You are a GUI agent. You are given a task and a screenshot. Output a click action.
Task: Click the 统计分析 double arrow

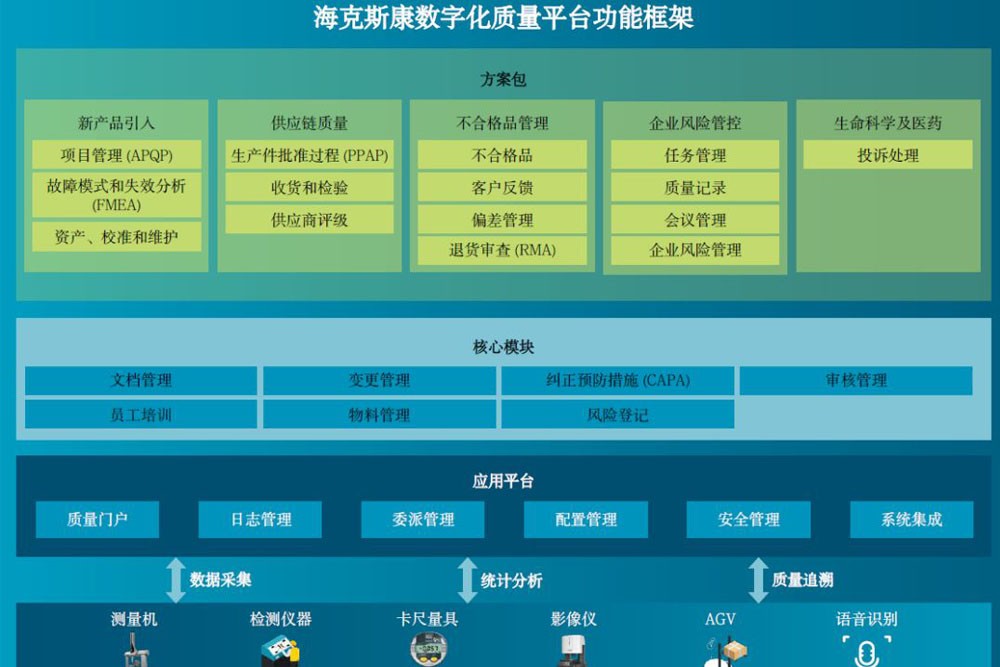[x=467, y=580]
